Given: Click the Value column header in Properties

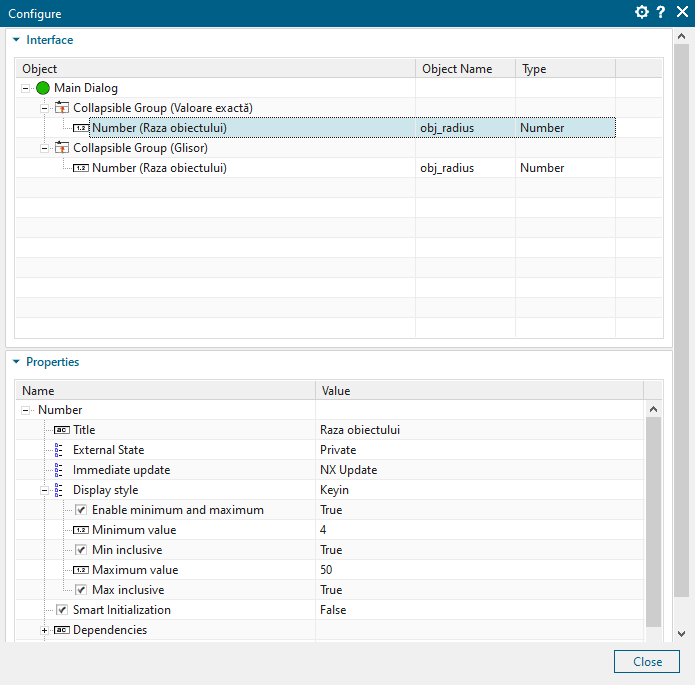Looking at the screenshot, I should tap(480, 391).
